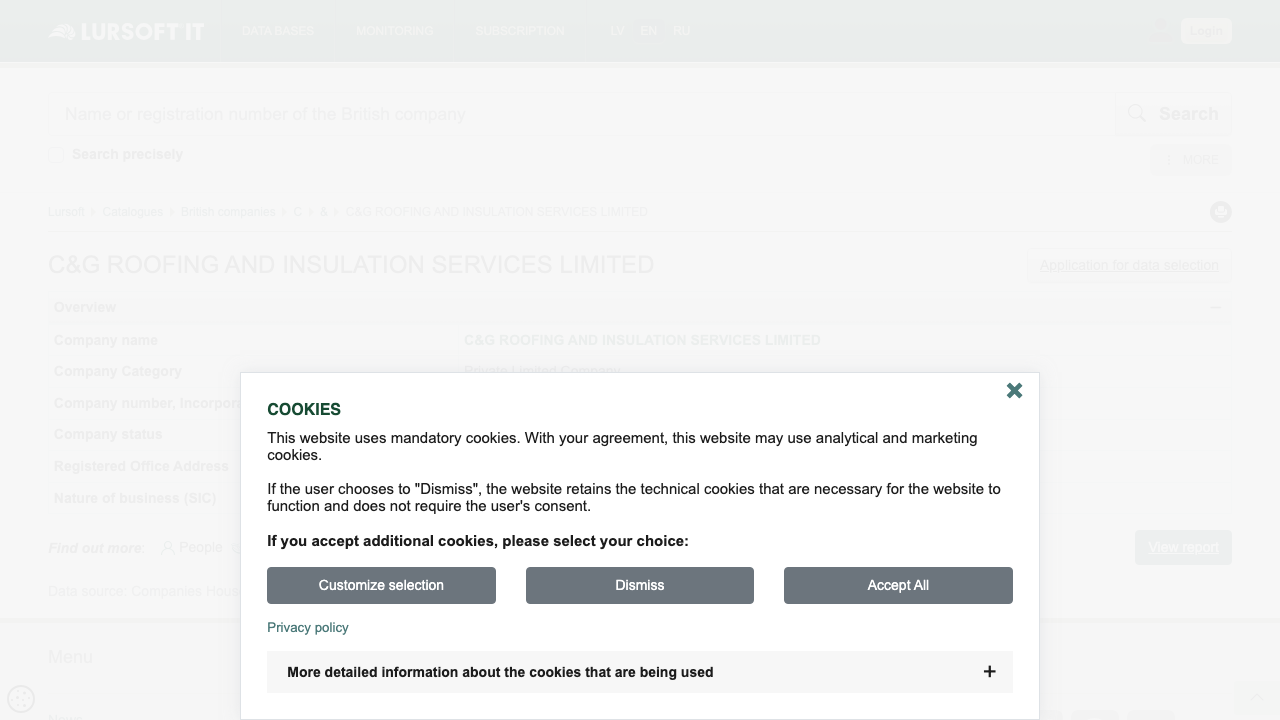Viewport: 1280px width, 720px height.
Task: Open the MORE options dropdown
Action: pos(1190,160)
